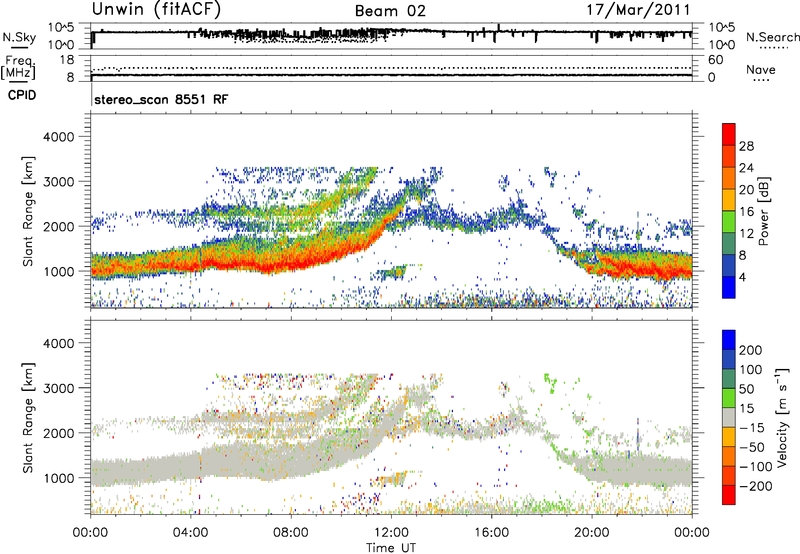Image resolution: width=800 pixels, height=554 pixels.
Task: Click the 'N.Search' legend label
Action: pyautogui.click(x=772, y=37)
